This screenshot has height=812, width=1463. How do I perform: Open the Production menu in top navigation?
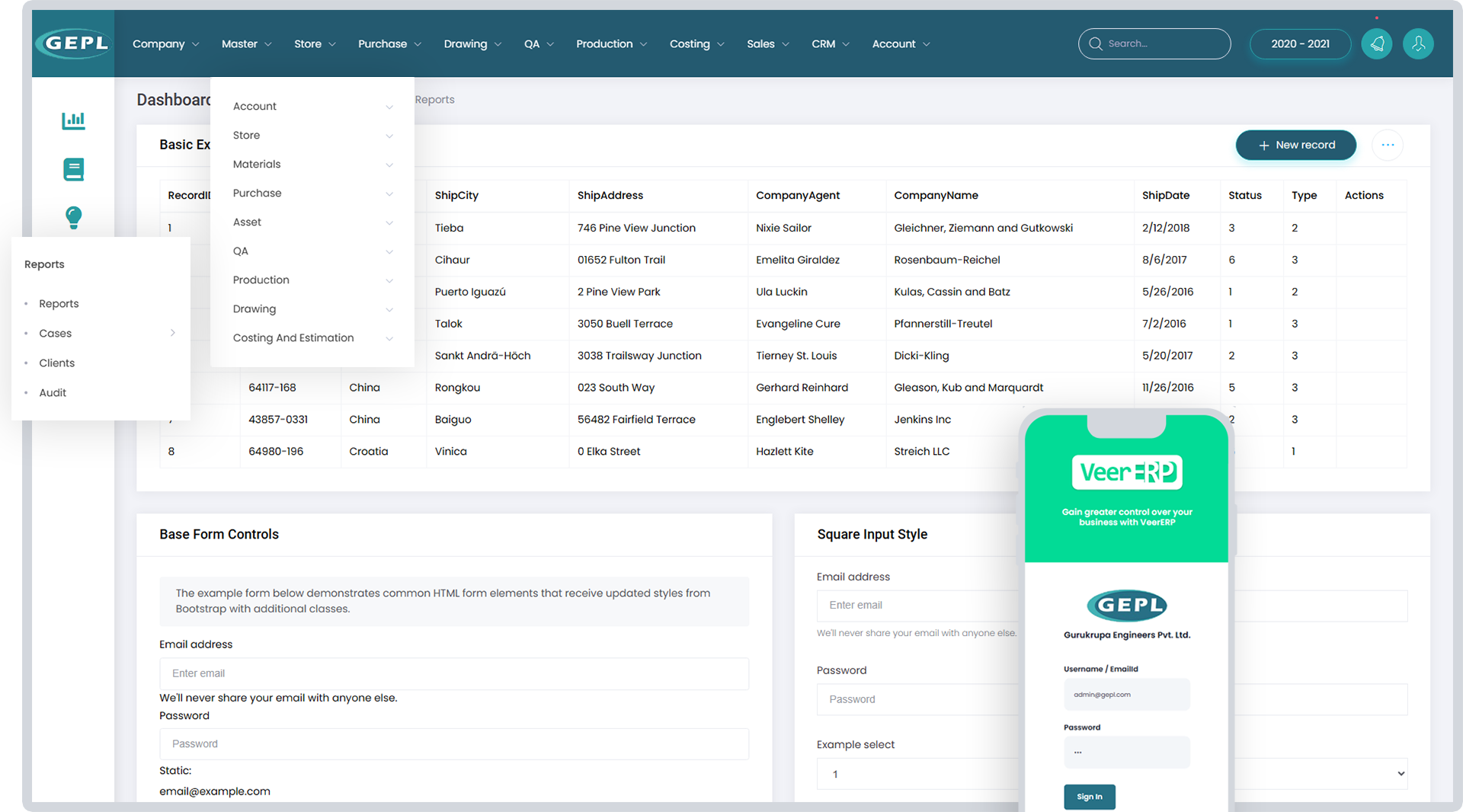pyautogui.click(x=611, y=43)
